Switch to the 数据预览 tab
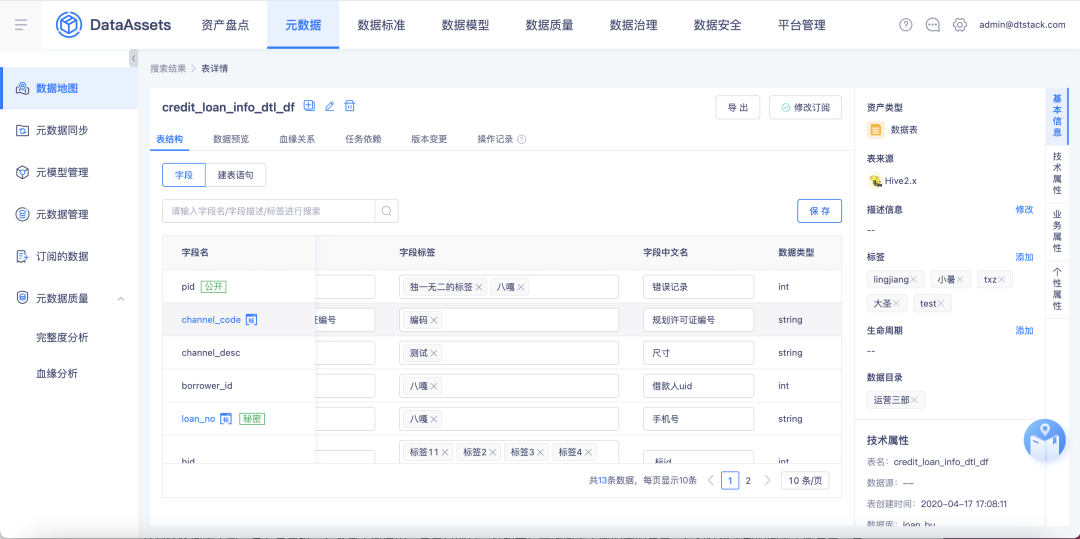Screen dimensions: 1080x539 [231, 139]
